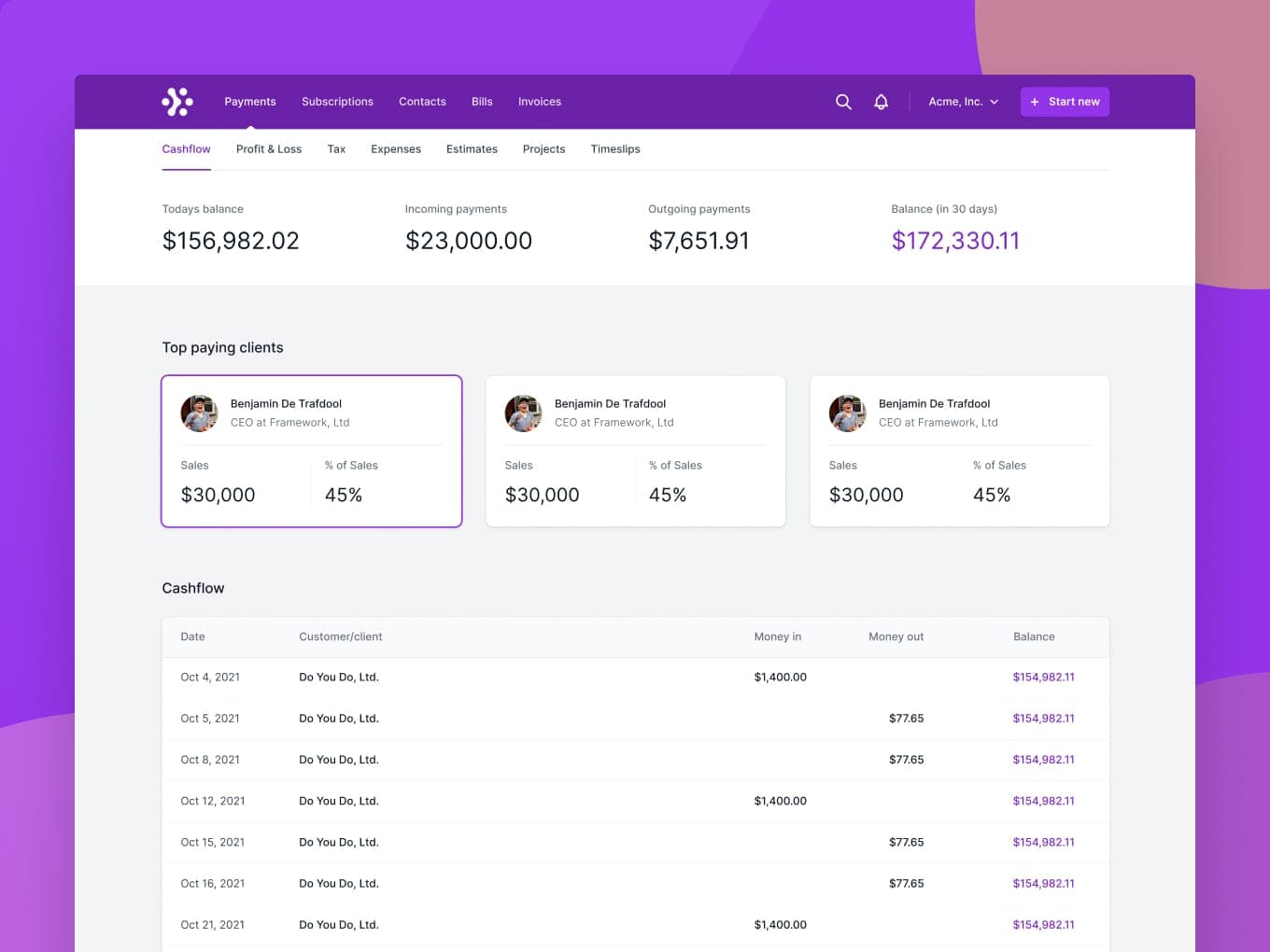This screenshot has height=952, width=1270.
Task: Click the Oct 4, 2021 balance amount
Action: coord(1043,678)
